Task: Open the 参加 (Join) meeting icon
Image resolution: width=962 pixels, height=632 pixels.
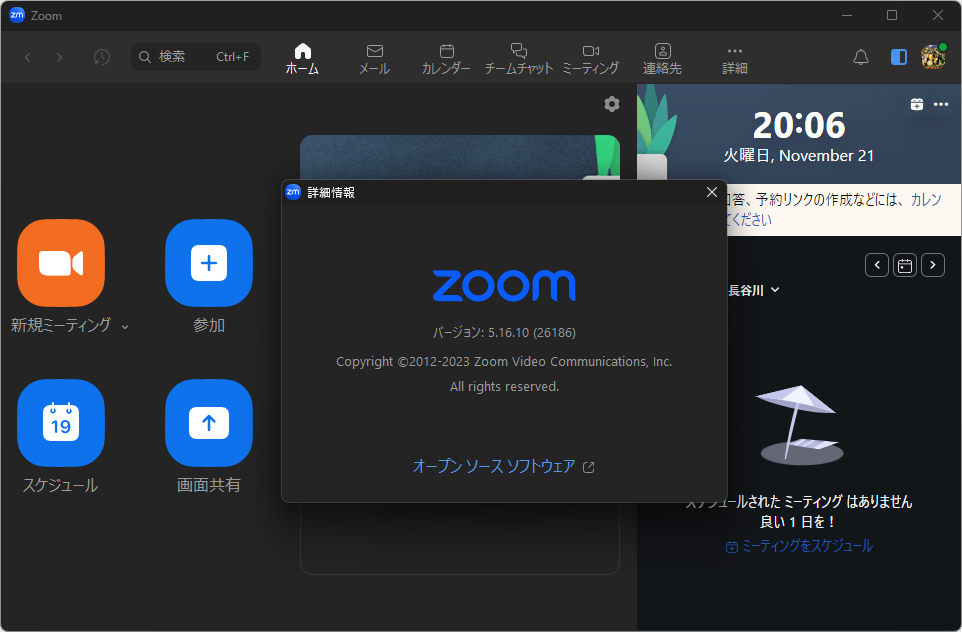Action: (208, 263)
